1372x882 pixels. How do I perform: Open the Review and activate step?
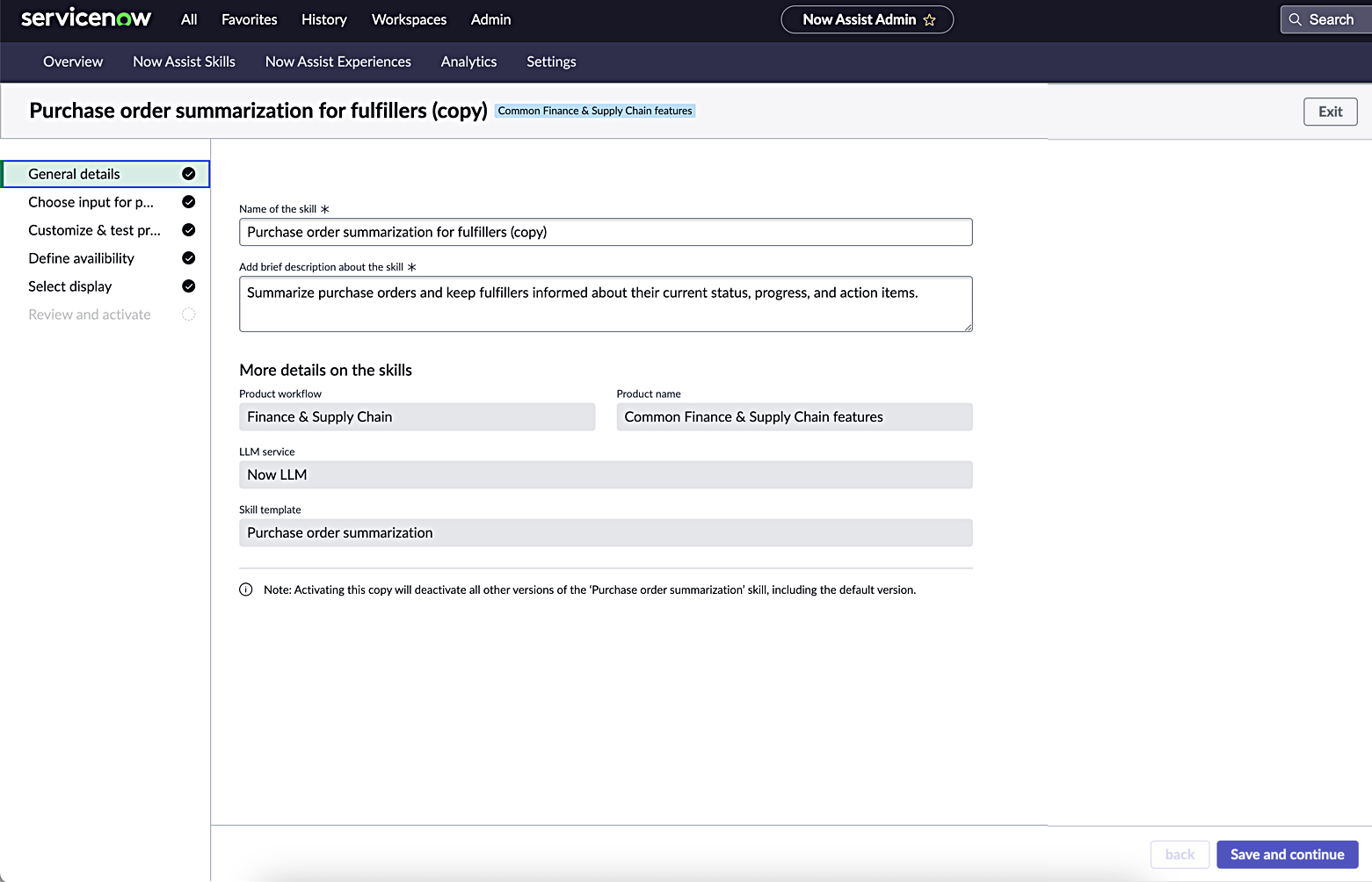[106, 314]
